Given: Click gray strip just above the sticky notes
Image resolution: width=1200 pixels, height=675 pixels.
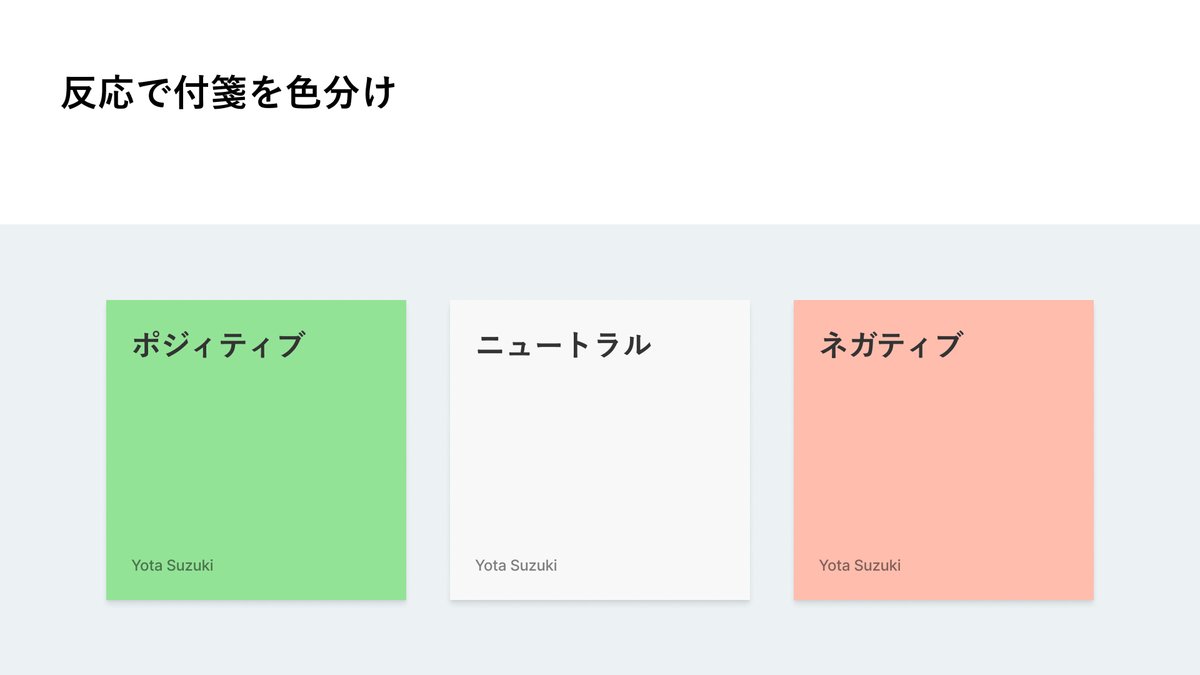Looking at the screenshot, I should coord(600,262).
